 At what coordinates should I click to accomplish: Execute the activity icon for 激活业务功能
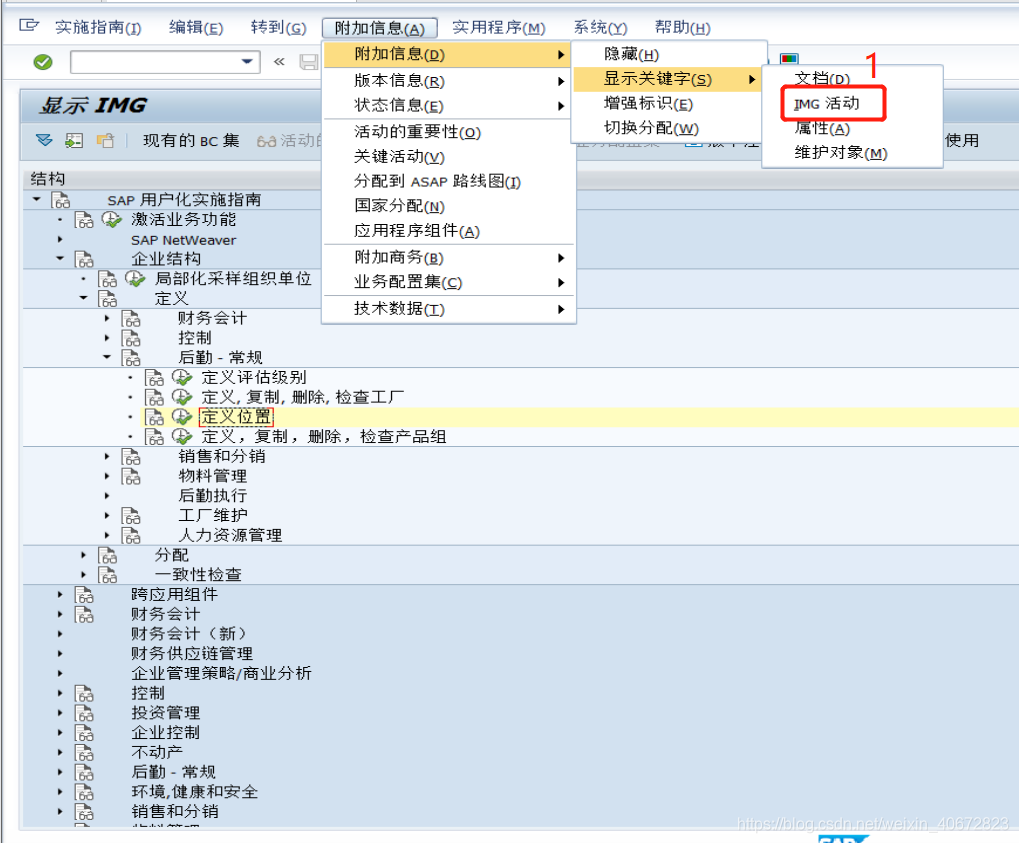click(112, 220)
